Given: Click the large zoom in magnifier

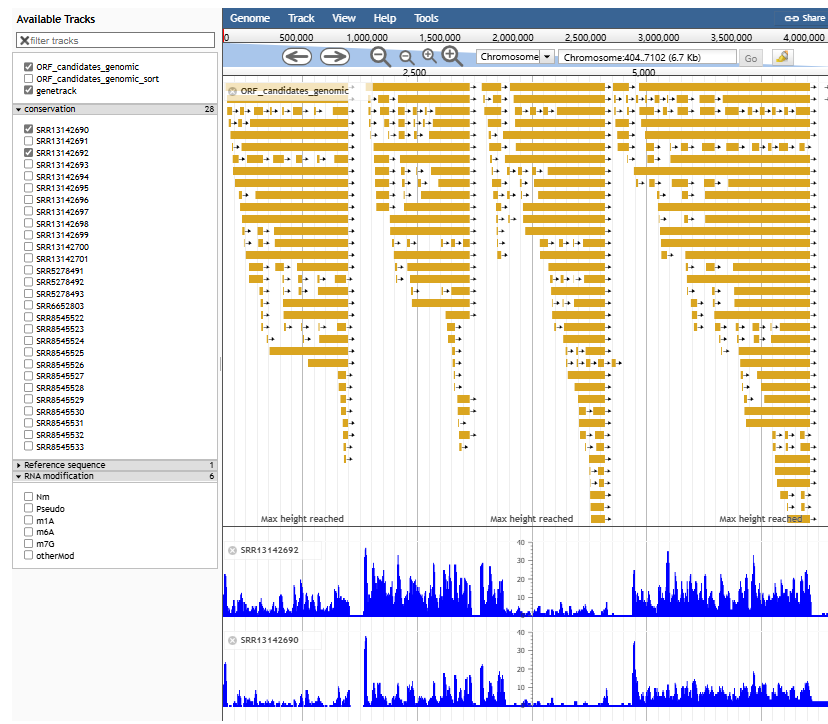Looking at the screenshot, I should [x=451, y=56].
